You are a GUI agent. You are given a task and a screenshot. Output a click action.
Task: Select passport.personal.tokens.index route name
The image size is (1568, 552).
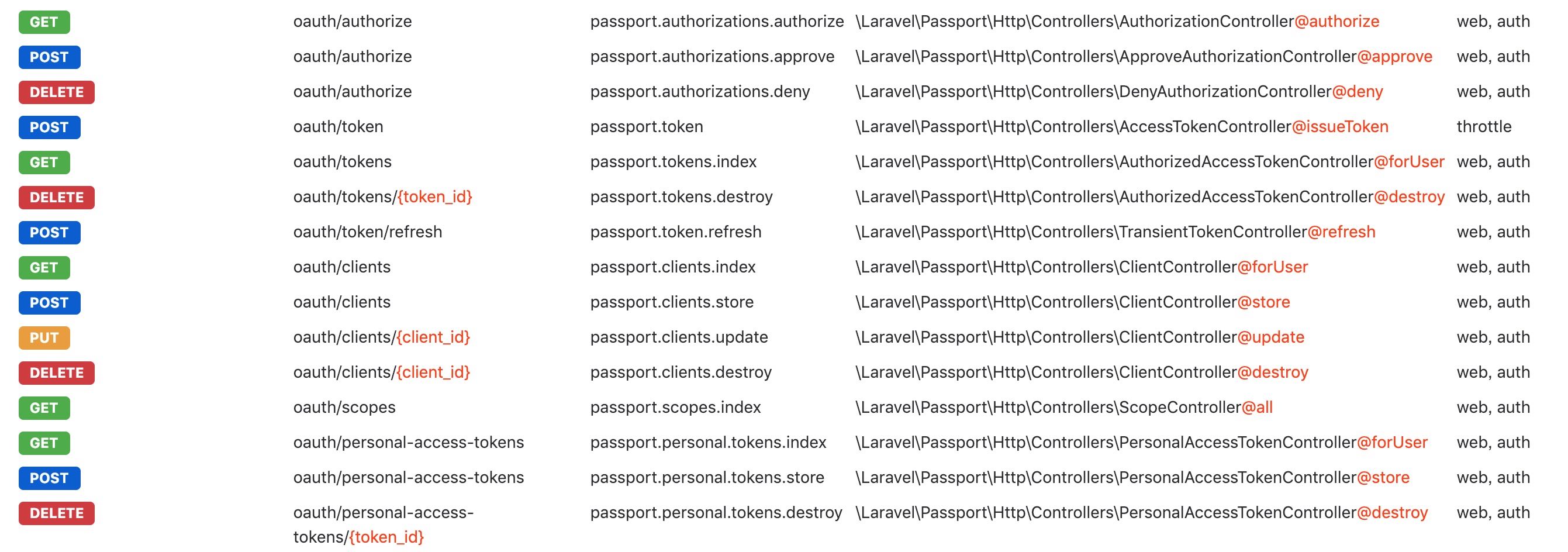[709, 443]
